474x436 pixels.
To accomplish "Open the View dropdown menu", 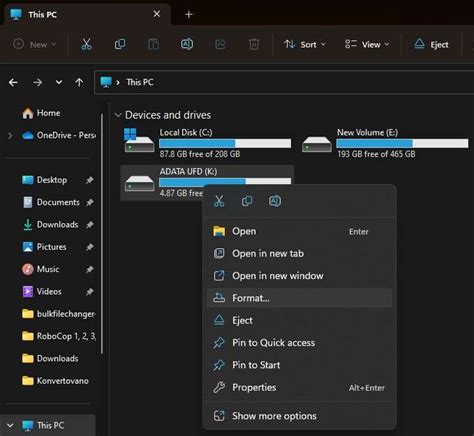I will click(367, 44).
